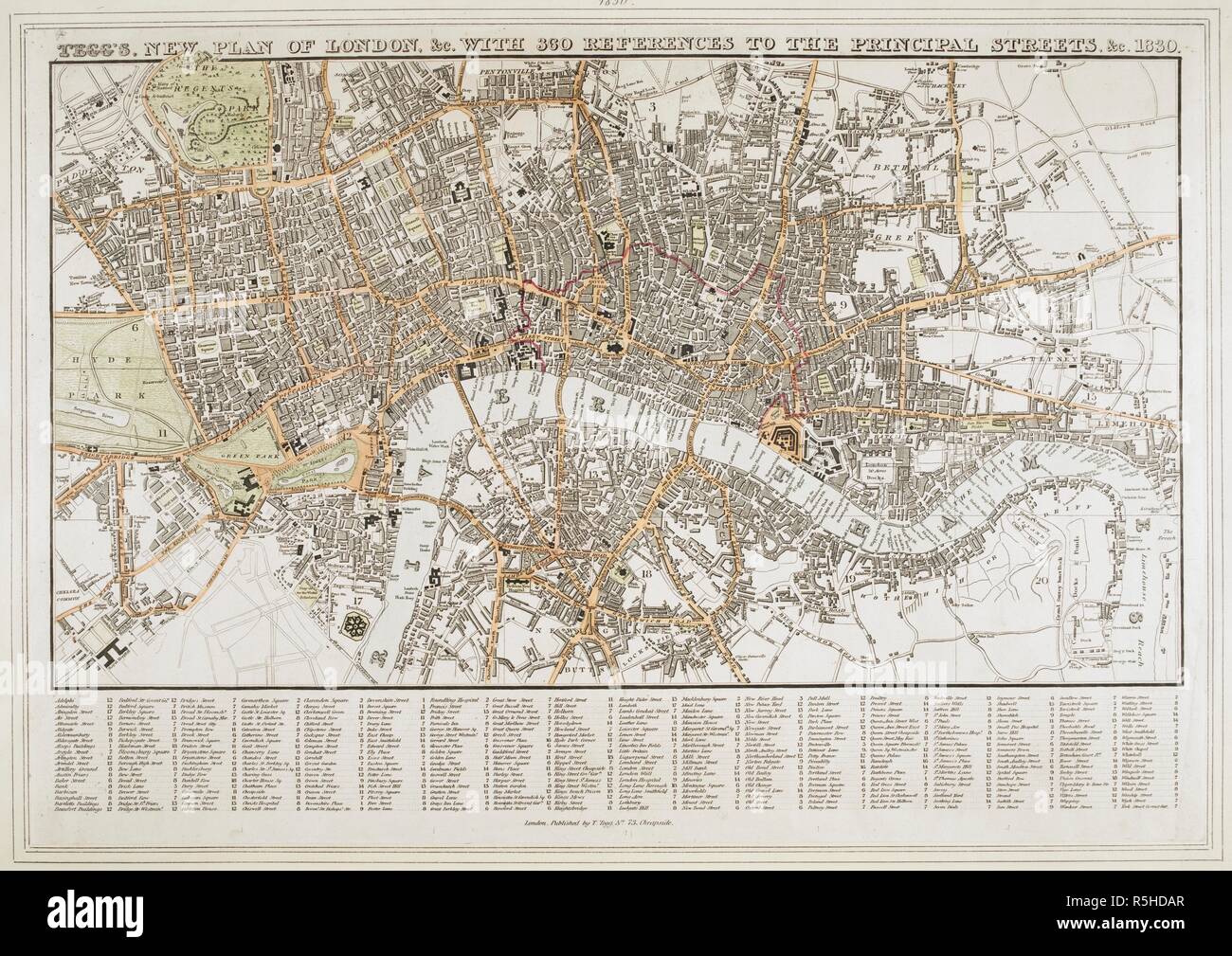Select the "Adelphi" entry in the street index

65,700
